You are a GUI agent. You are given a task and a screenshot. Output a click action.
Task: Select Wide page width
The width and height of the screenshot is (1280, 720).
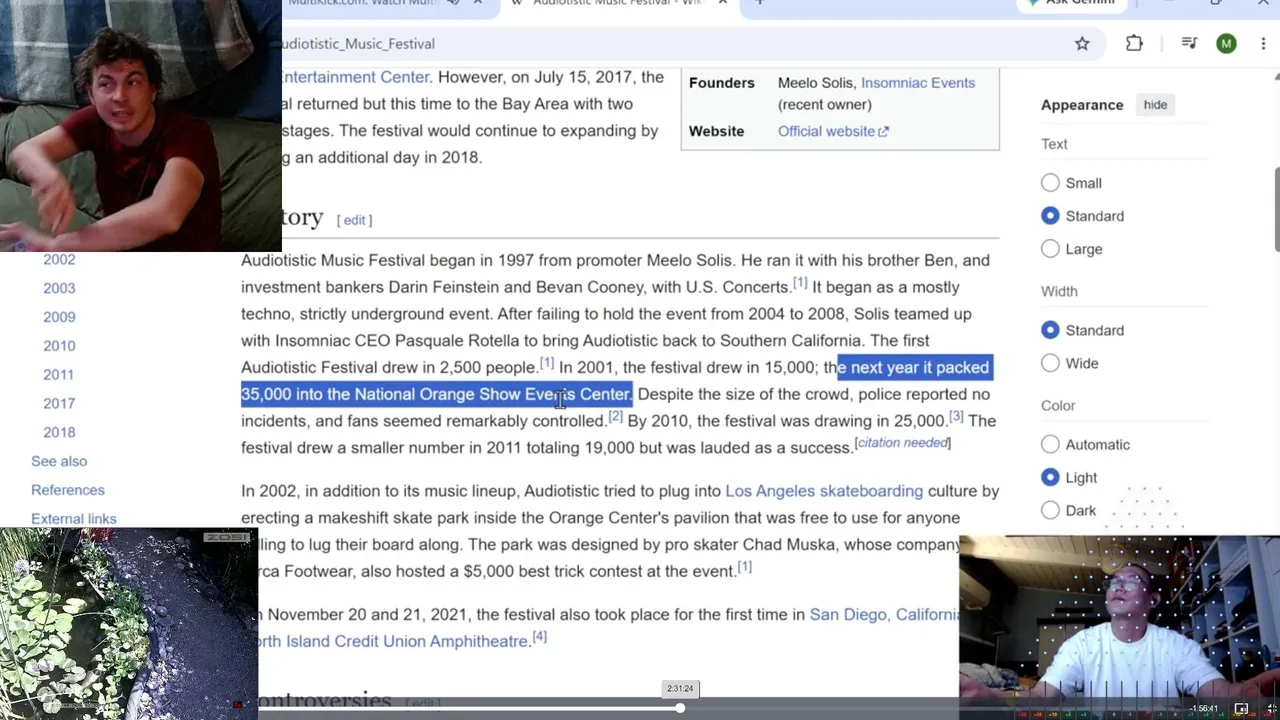coord(1050,363)
